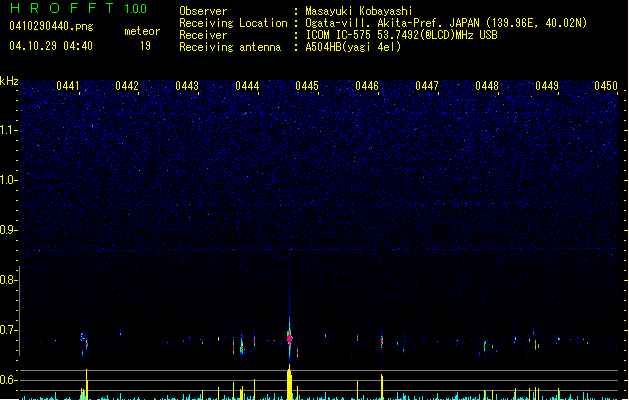Click the 0448 time marker

click(x=487, y=86)
